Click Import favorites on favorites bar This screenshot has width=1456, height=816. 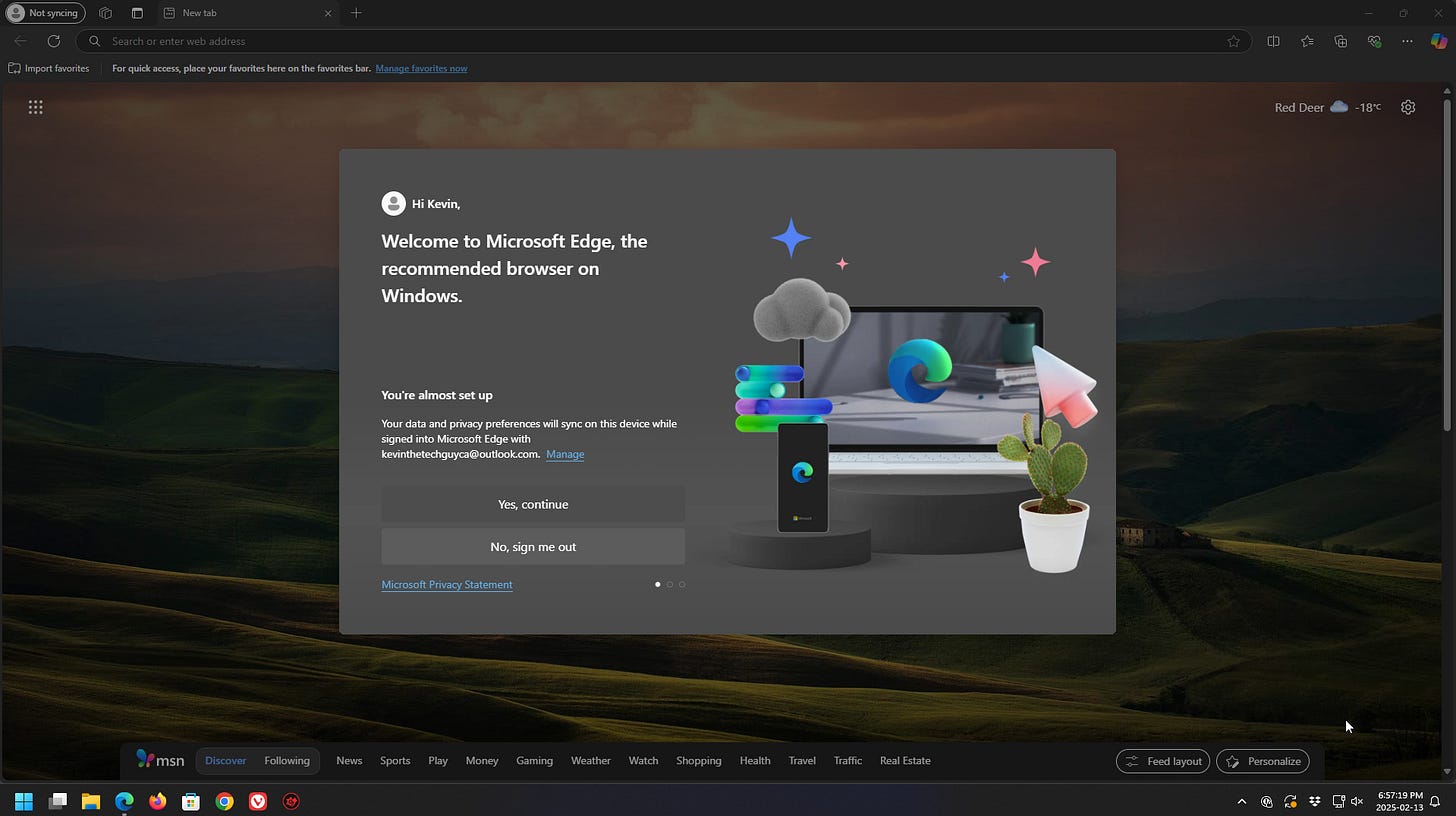coord(49,68)
